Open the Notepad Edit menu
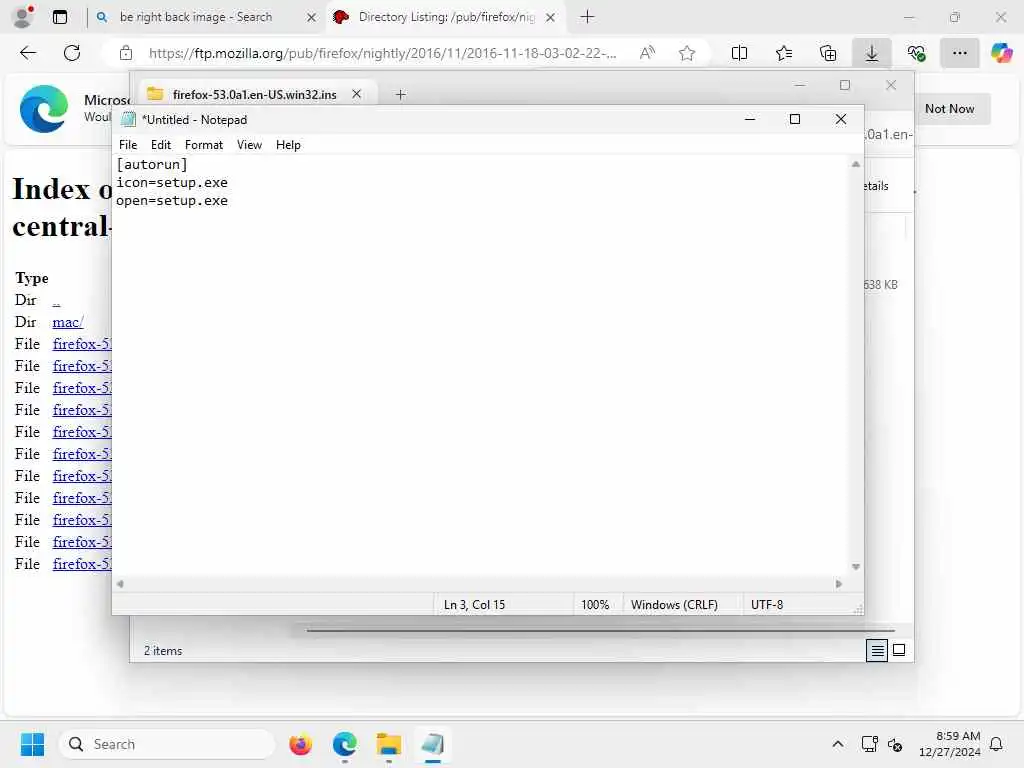Image resolution: width=1024 pixels, height=768 pixels. [x=161, y=145]
